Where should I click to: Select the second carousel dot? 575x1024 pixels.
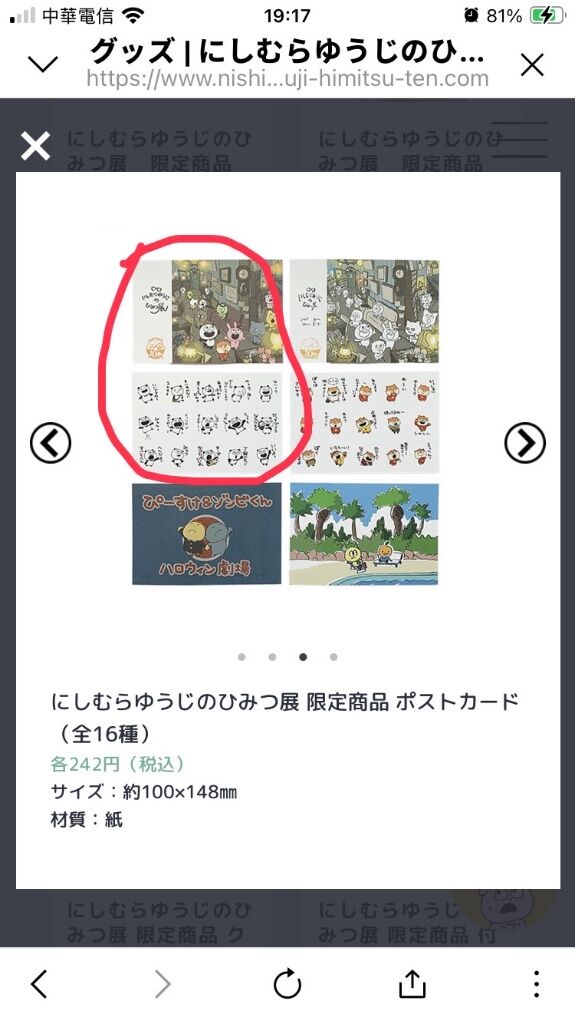point(272,657)
